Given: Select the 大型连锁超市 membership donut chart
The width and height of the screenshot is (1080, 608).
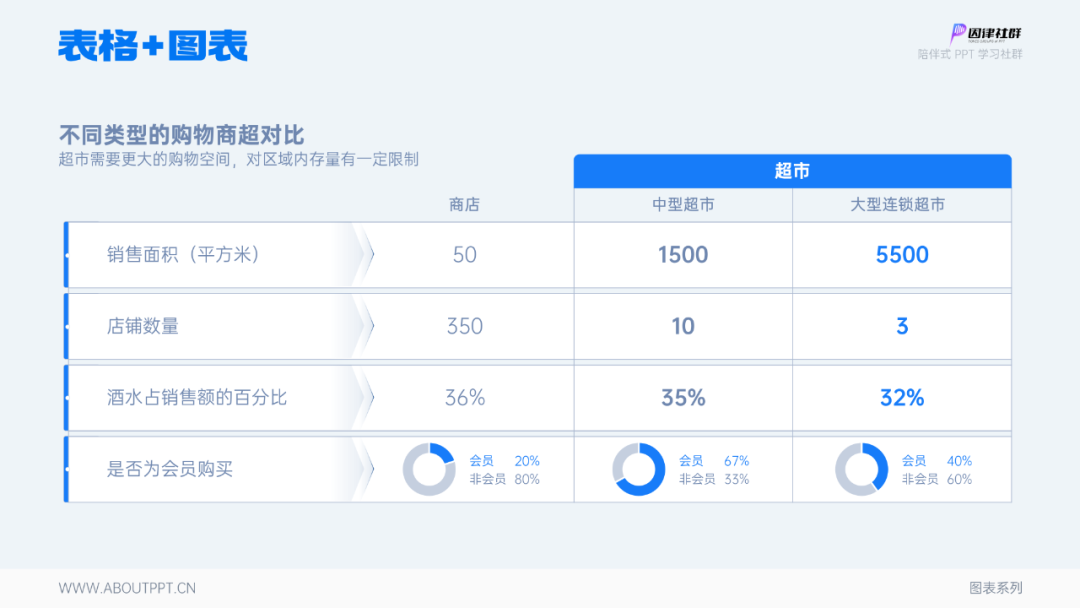Looking at the screenshot, I should [x=862, y=470].
